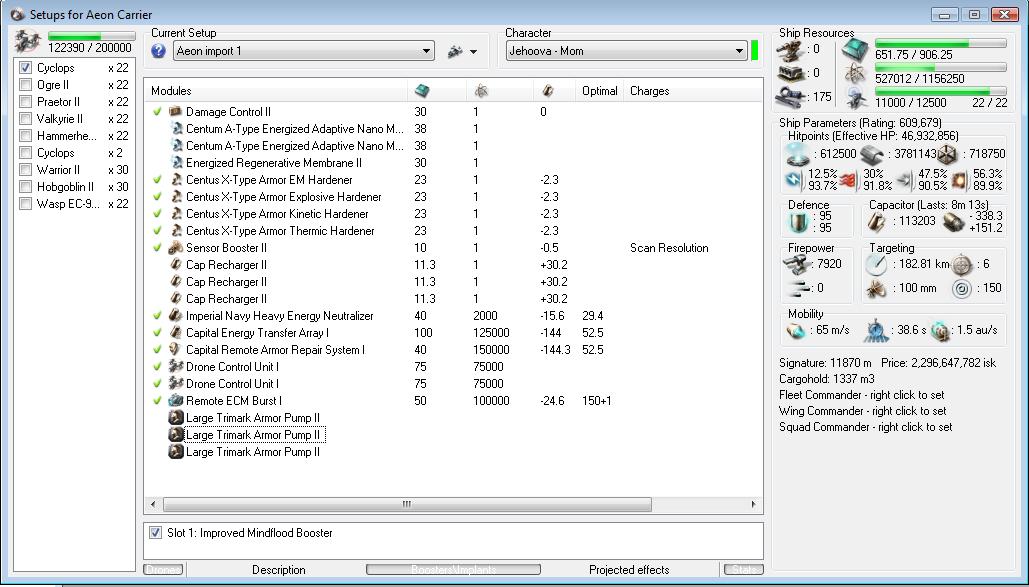Click the Imperial Navy Heavy Energy Neutralizer icon
Viewport: 1029px width, 587px height.
tap(176, 316)
